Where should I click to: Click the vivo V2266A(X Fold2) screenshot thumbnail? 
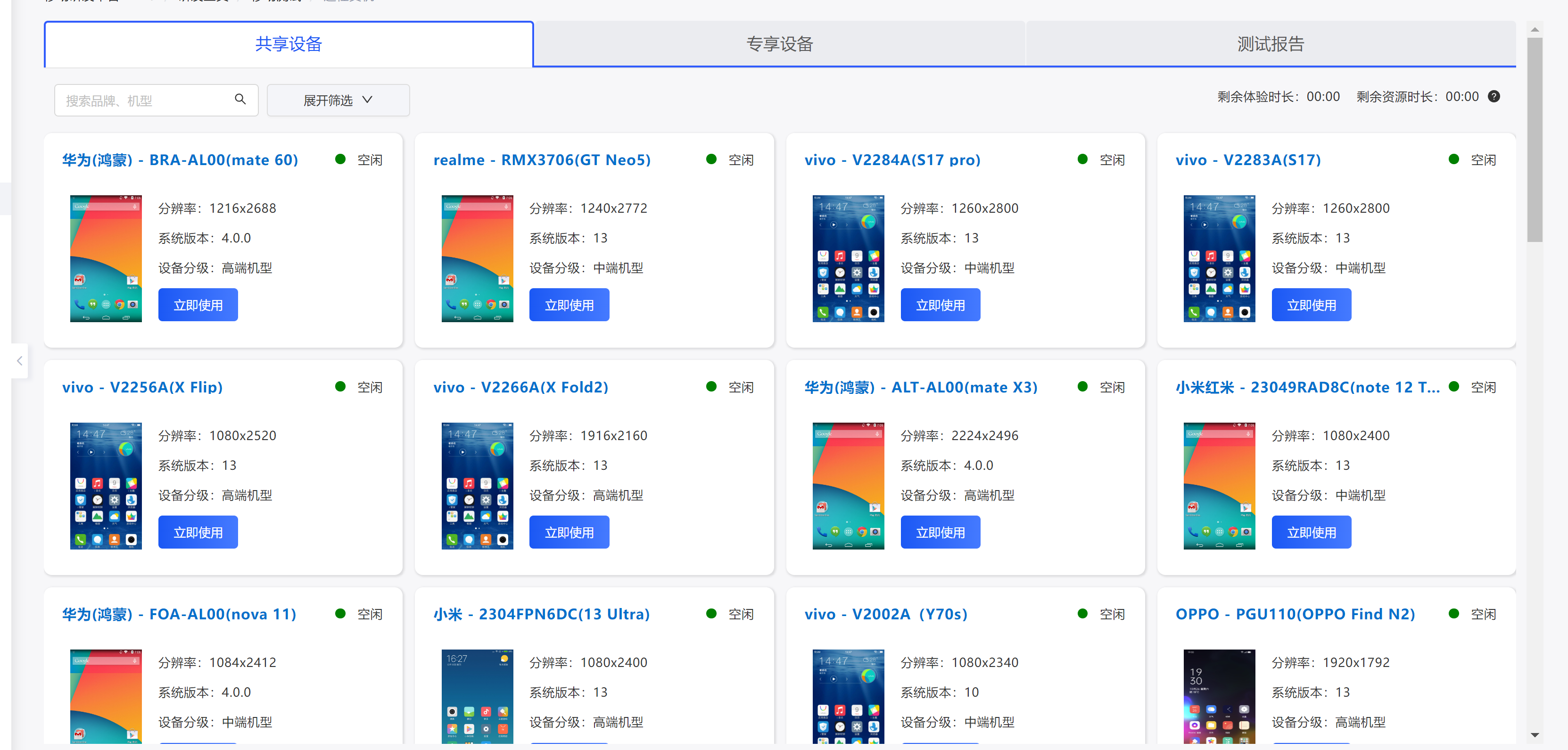click(x=477, y=485)
